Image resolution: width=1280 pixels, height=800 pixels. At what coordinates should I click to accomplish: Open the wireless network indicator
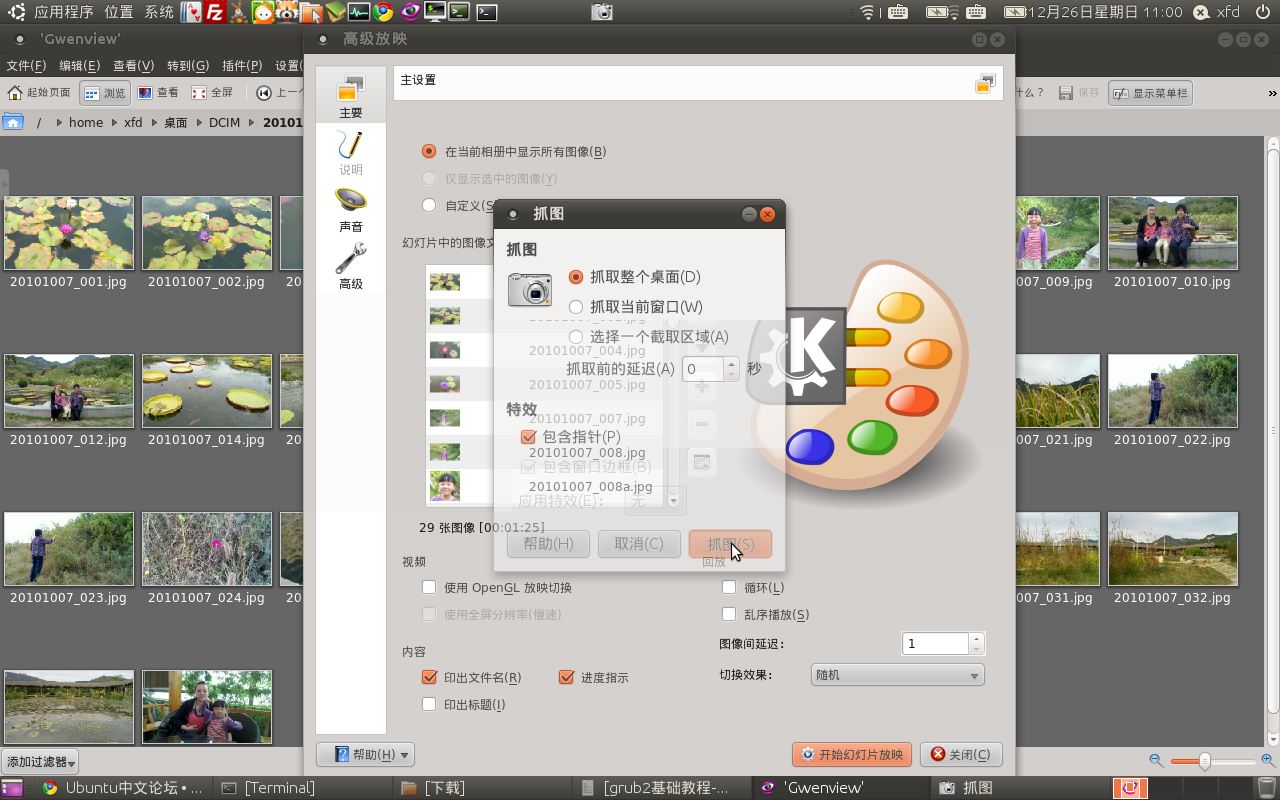click(x=867, y=12)
